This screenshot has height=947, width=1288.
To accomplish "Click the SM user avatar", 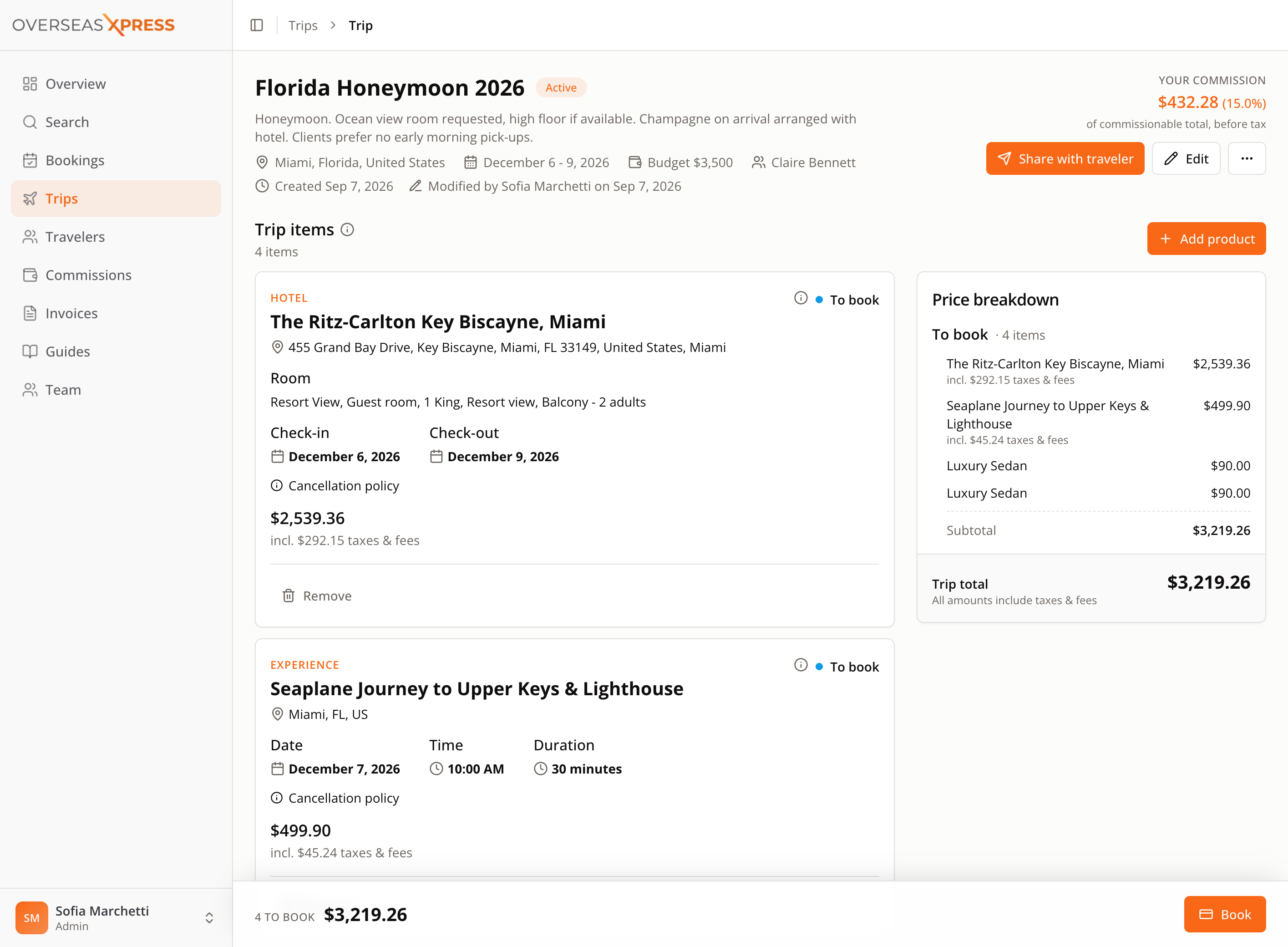I will click(x=31, y=918).
